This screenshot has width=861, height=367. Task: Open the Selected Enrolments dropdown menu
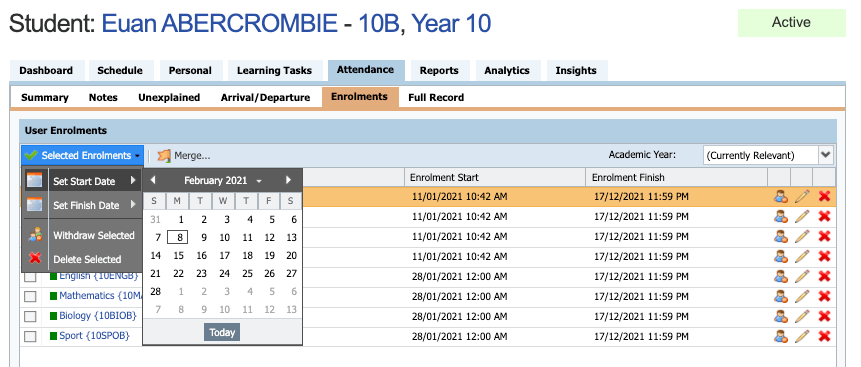pos(82,155)
